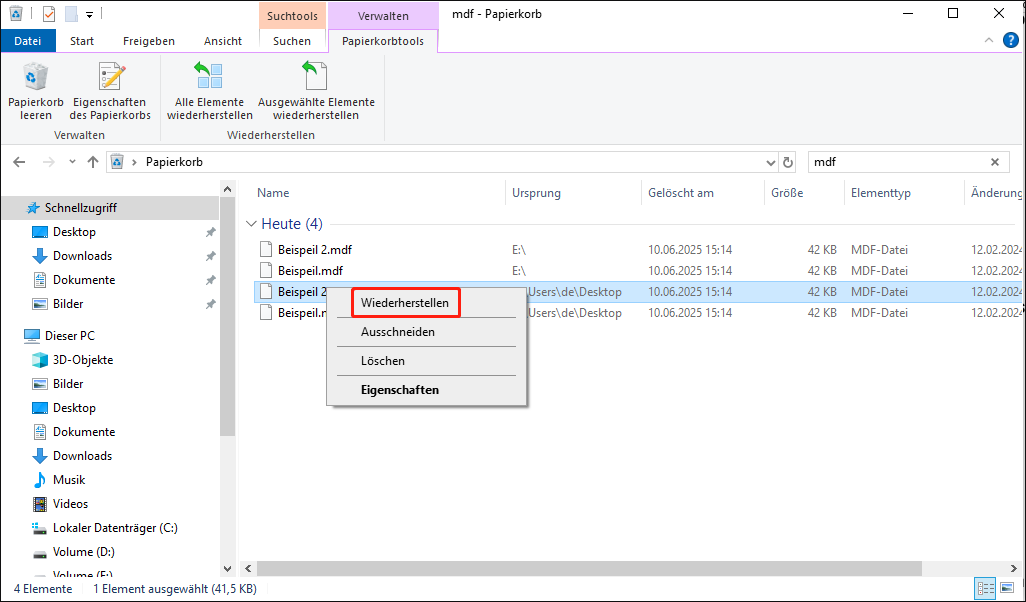The height and width of the screenshot is (602, 1026).
Task: Switch to the details view layout
Action: [985, 588]
